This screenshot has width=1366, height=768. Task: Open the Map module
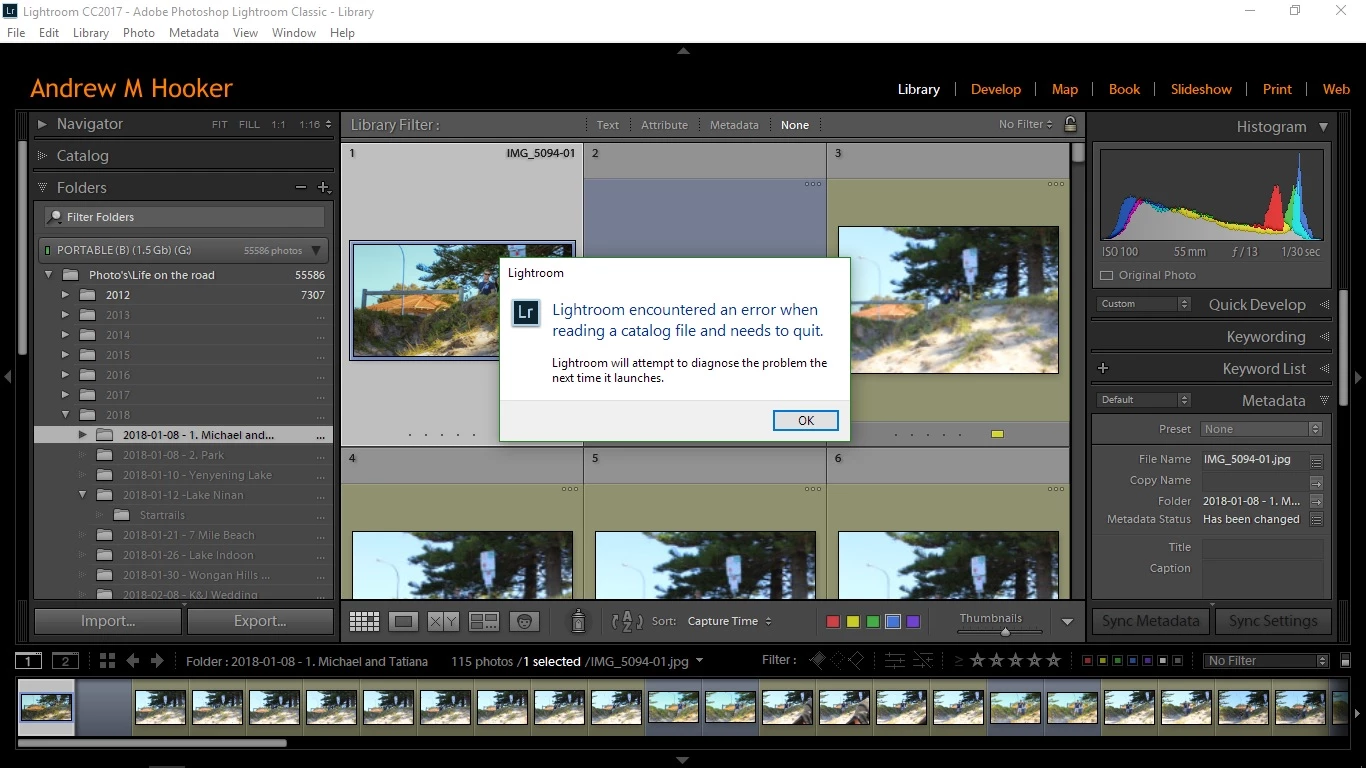(1065, 89)
